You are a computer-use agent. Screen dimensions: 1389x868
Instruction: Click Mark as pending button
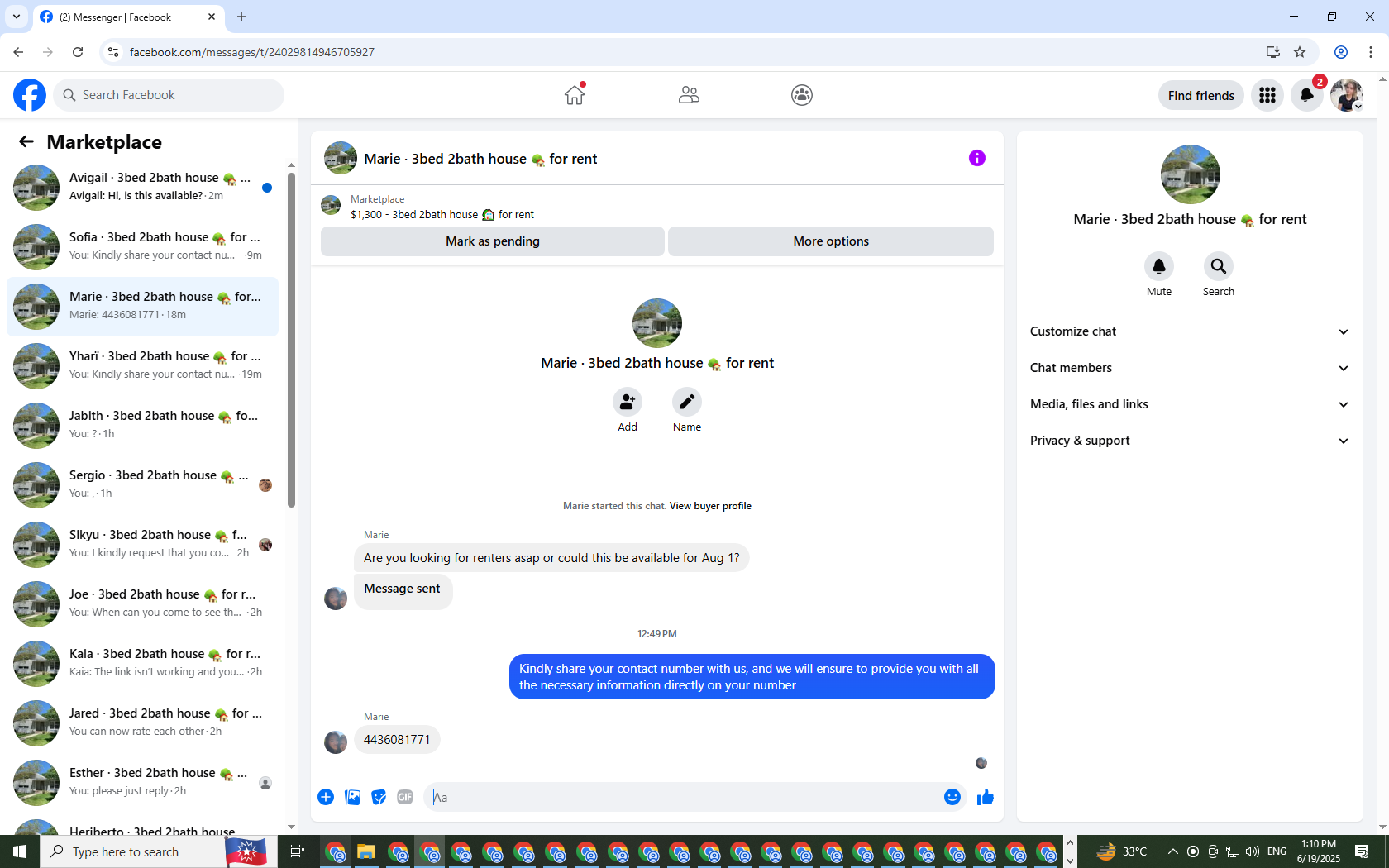point(493,241)
